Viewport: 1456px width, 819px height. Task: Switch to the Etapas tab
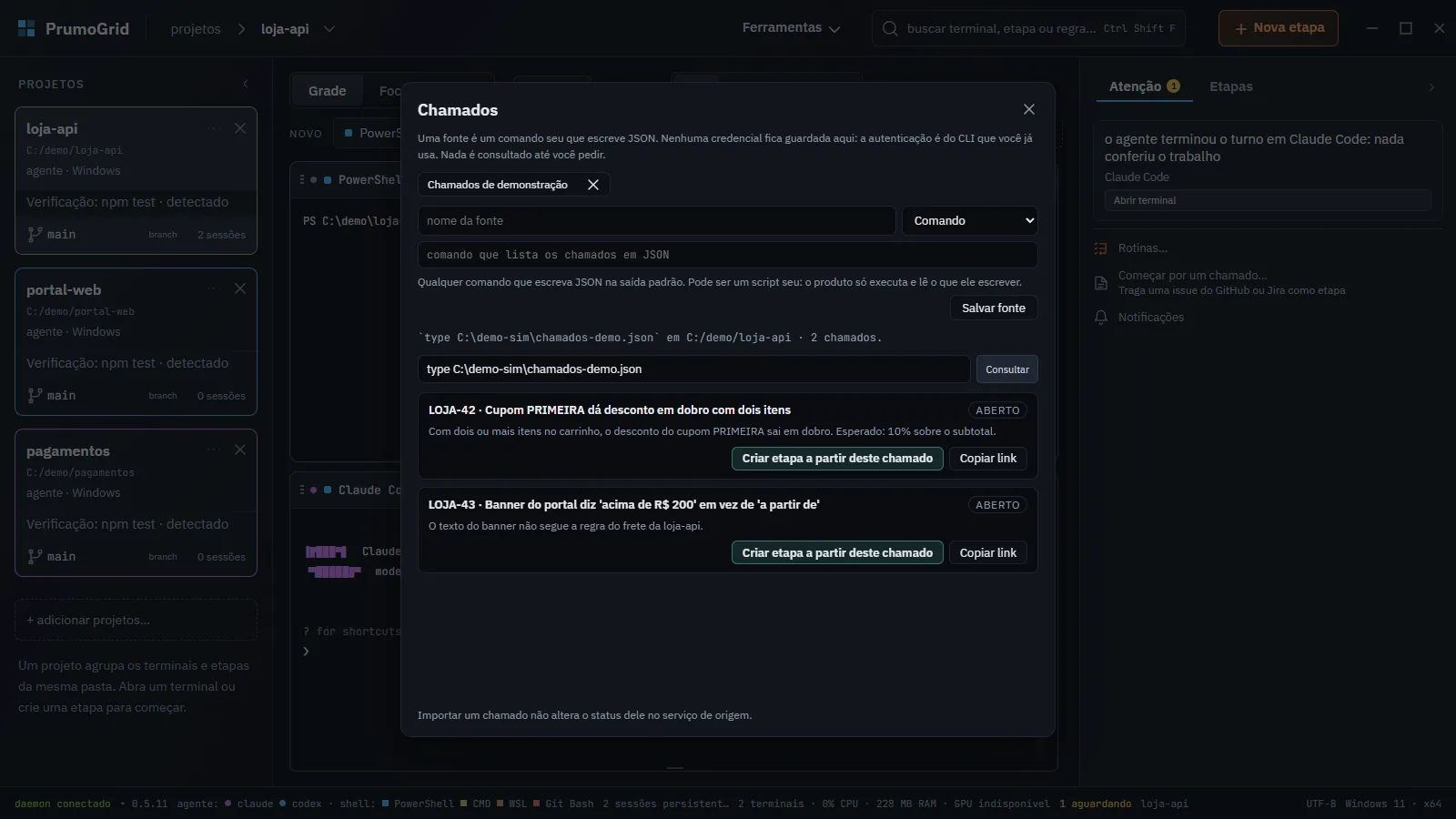pyautogui.click(x=1231, y=86)
